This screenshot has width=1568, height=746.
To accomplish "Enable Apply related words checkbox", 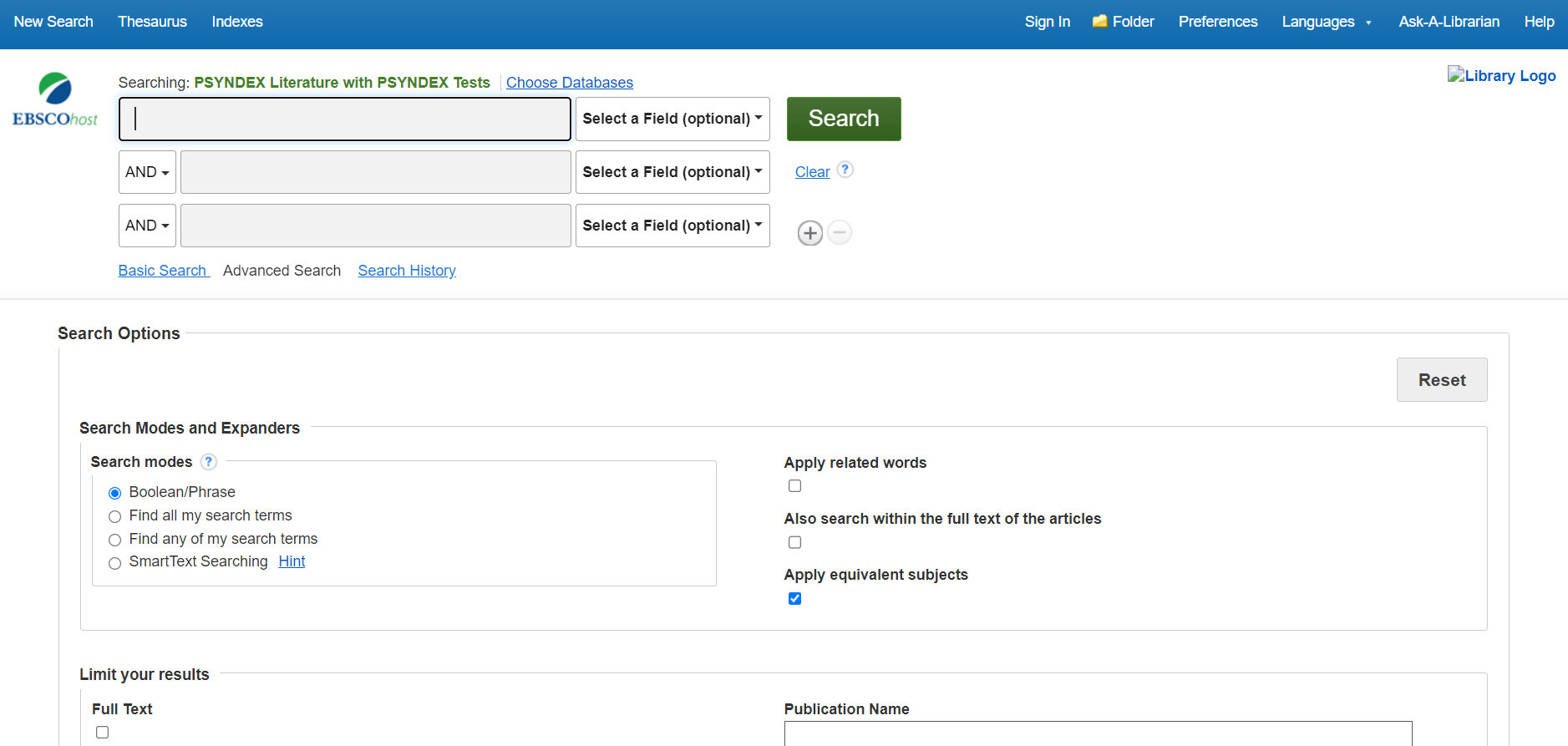I will pos(794,486).
